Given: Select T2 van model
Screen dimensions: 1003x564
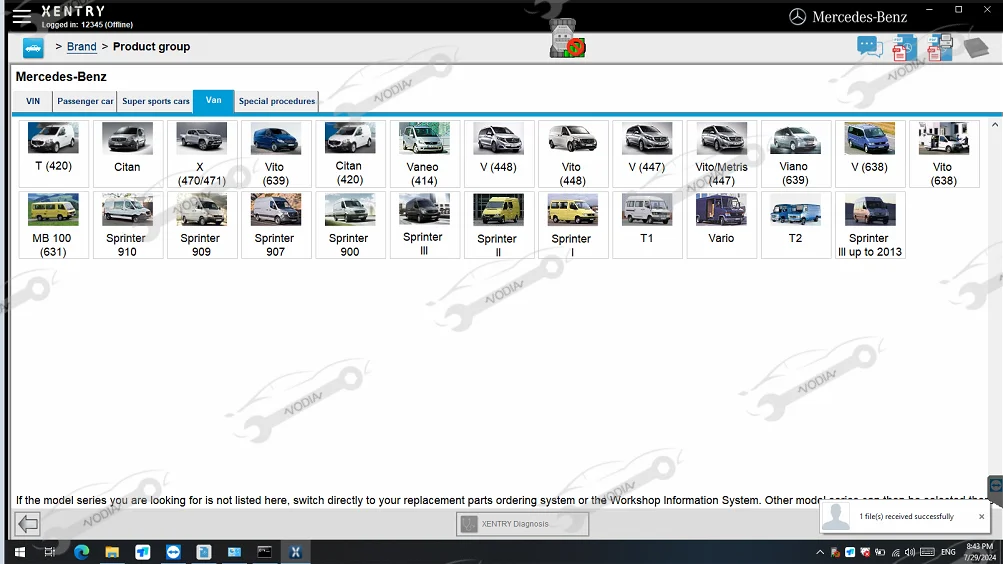Looking at the screenshot, I should coord(795,225).
